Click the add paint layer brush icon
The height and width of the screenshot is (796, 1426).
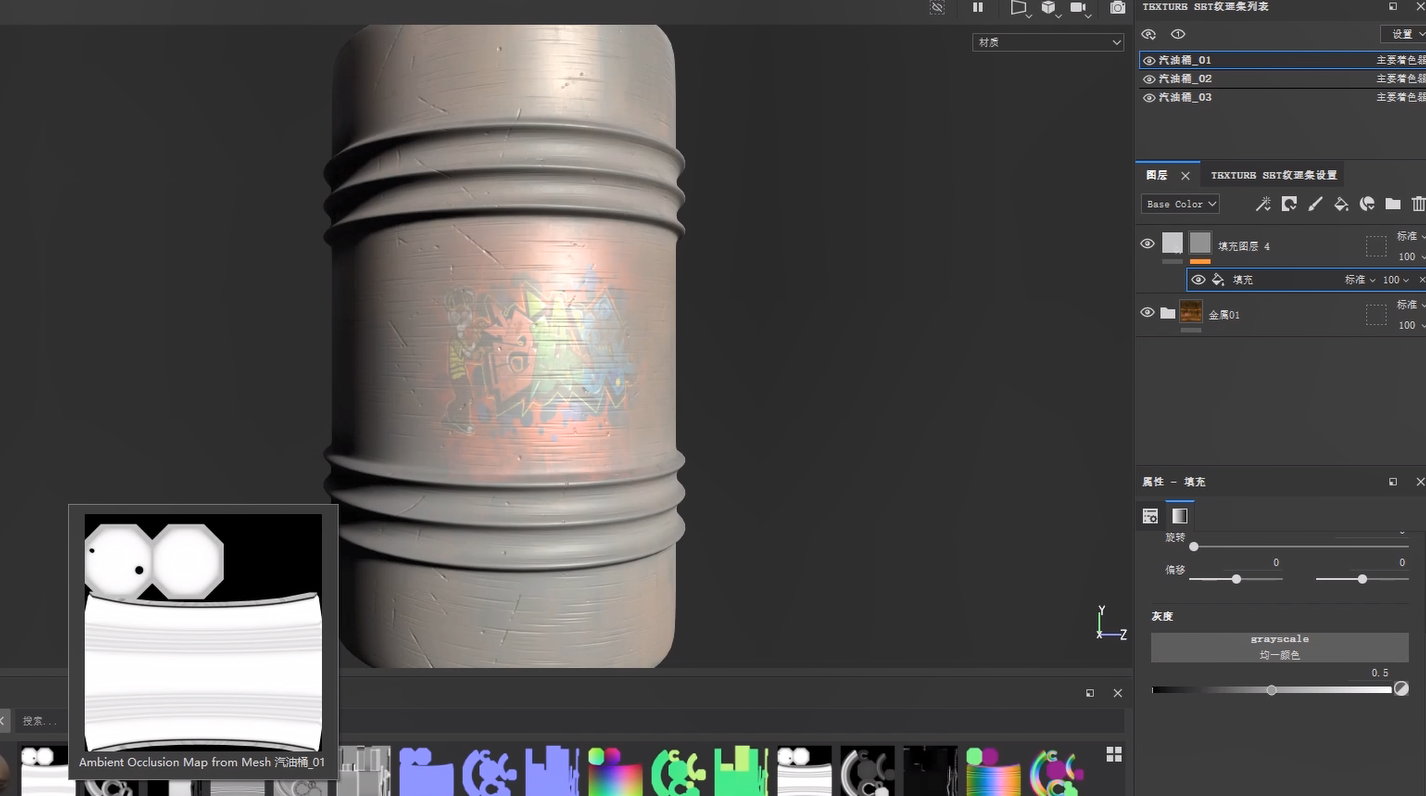pyautogui.click(x=1315, y=204)
